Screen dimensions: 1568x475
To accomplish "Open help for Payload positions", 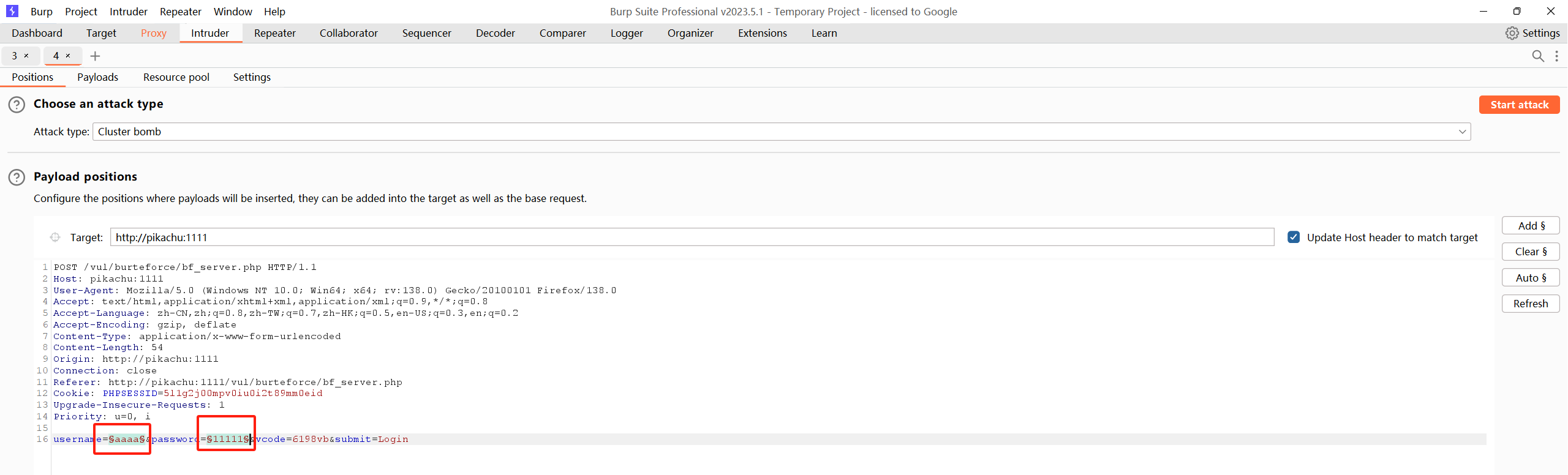I will click(17, 178).
